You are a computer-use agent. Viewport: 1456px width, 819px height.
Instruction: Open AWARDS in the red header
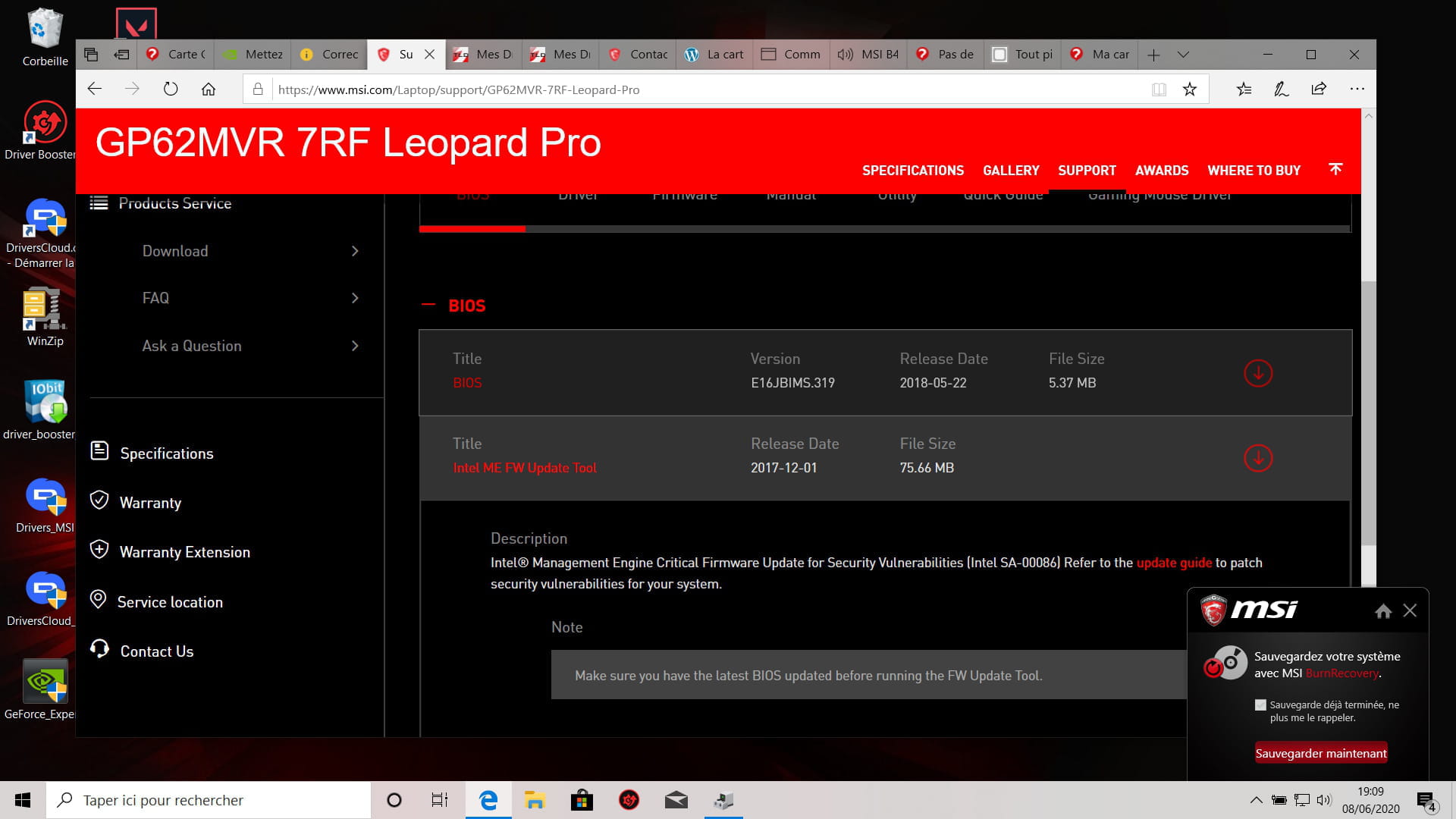click(x=1162, y=171)
